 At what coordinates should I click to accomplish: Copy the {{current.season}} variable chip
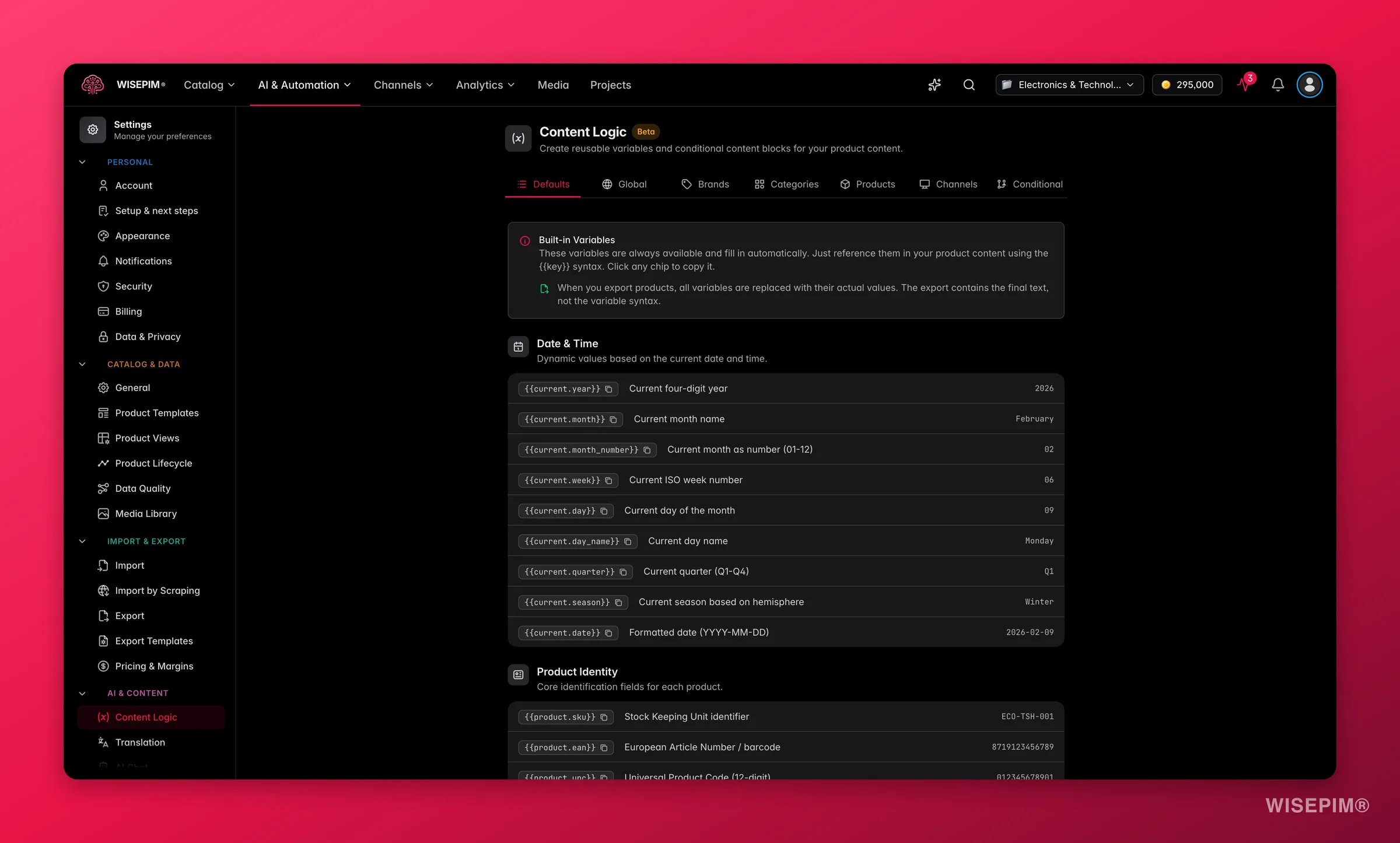click(x=573, y=602)
